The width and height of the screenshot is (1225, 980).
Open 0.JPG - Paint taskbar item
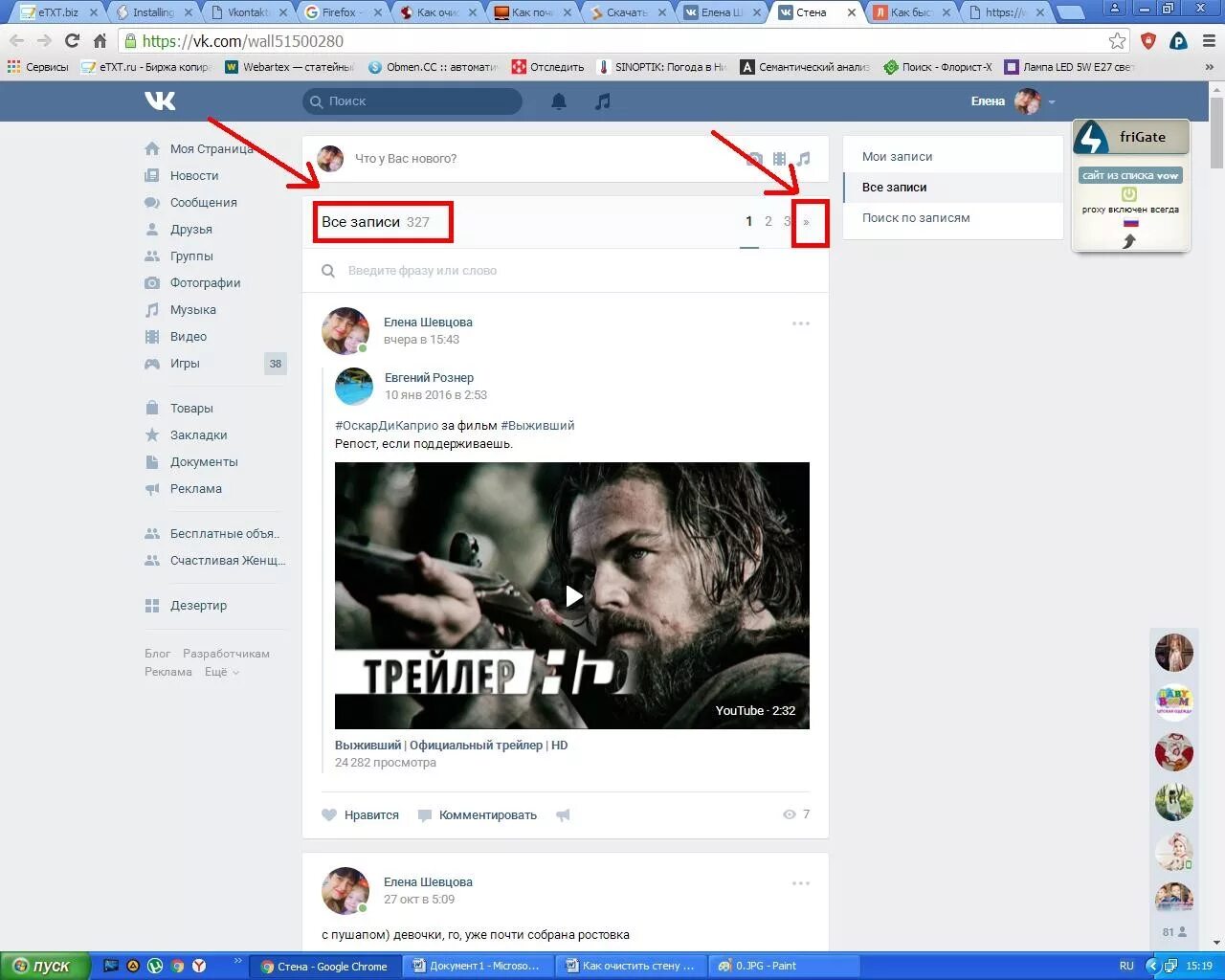click(785, 966)
